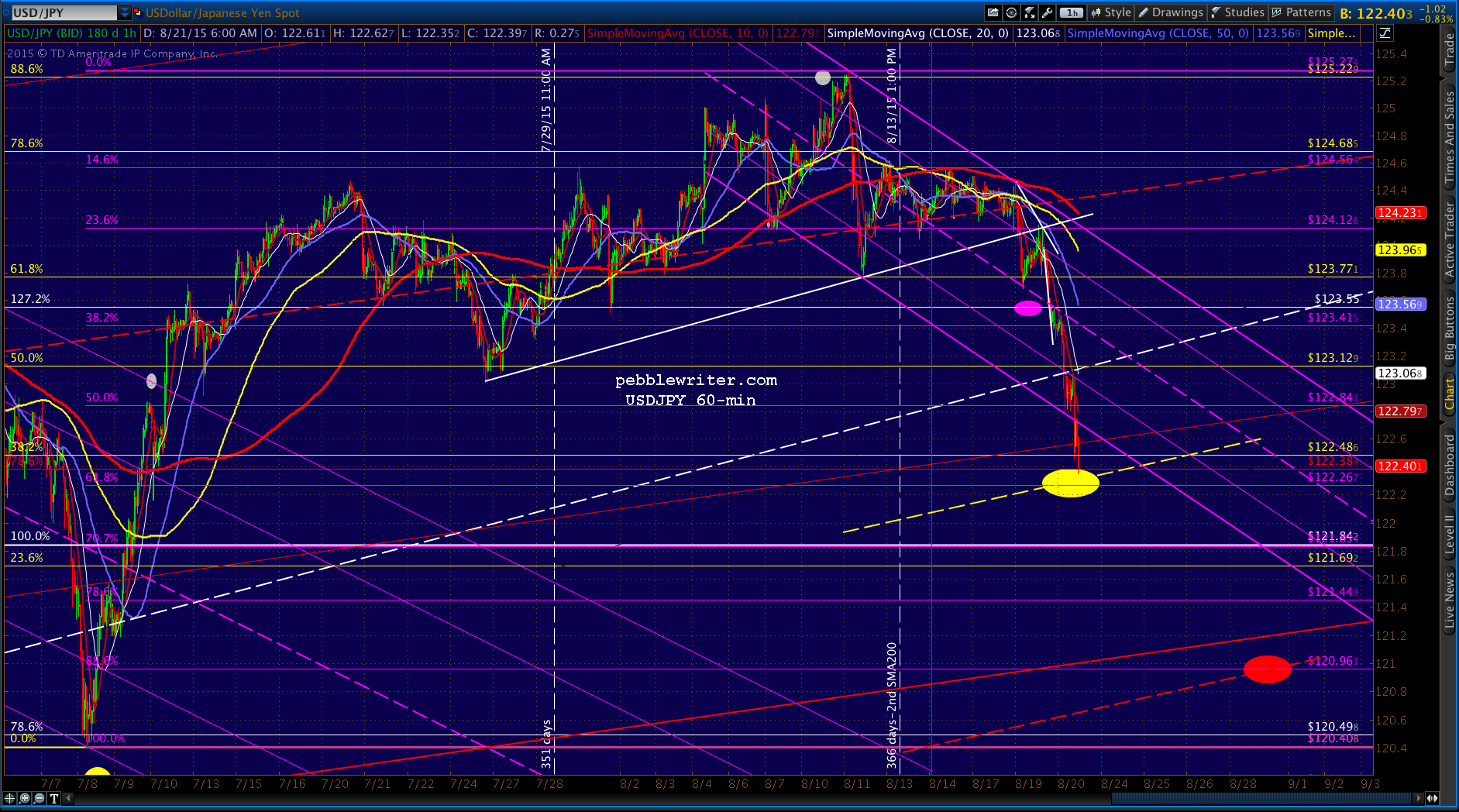
Task: Click USD/JPY (BID) 180 d 1h label
Action: coord(71,33)
